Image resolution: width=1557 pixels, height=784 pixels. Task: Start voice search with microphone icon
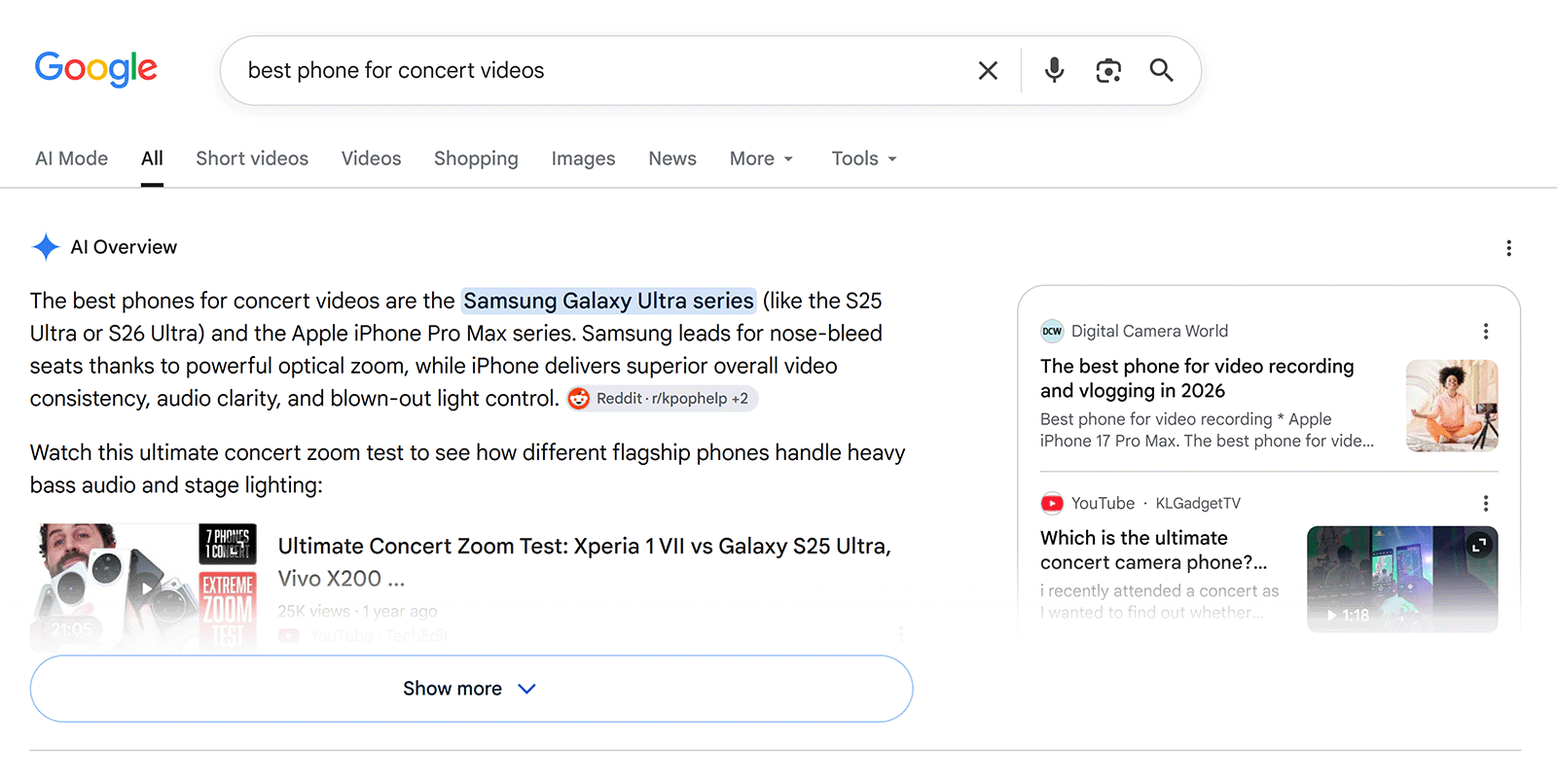pos(1054,70)
